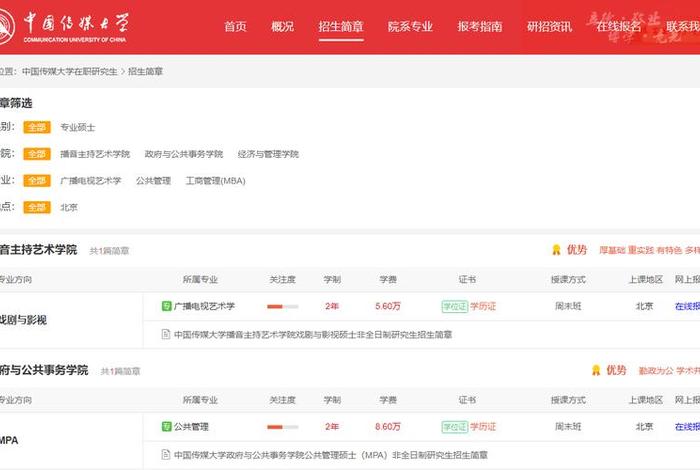Filter location by 北京
This screenshot has height=470, width=700.
tap(69, 207)
